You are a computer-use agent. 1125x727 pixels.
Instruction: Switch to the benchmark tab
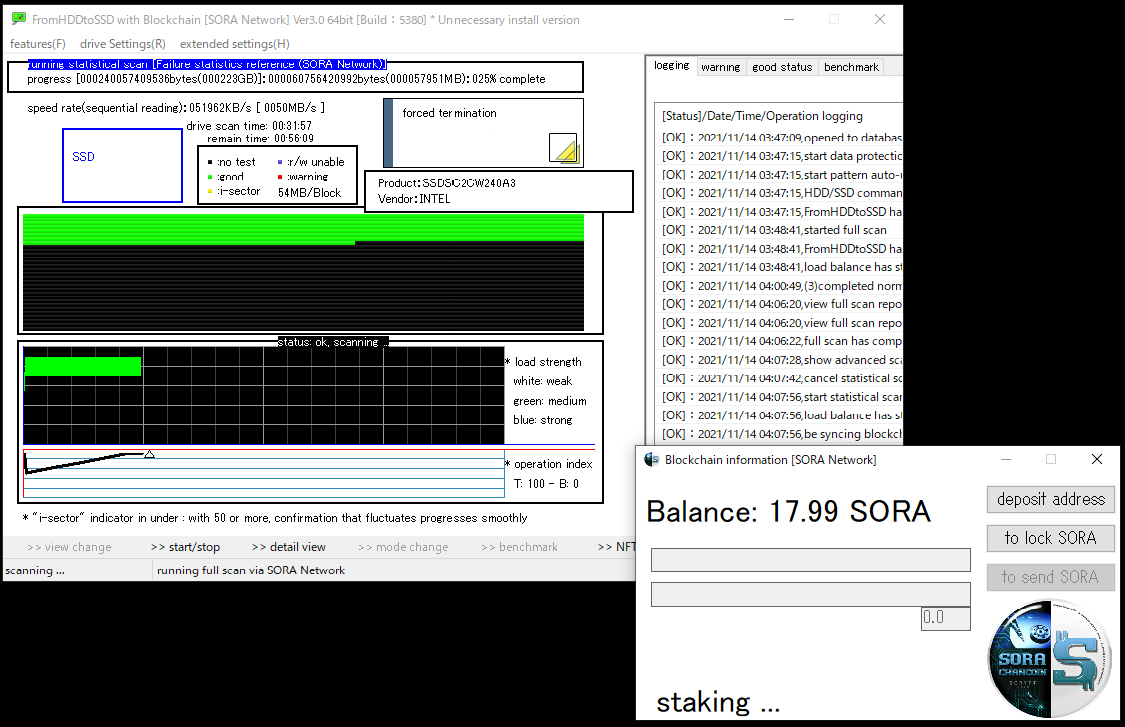851,67
